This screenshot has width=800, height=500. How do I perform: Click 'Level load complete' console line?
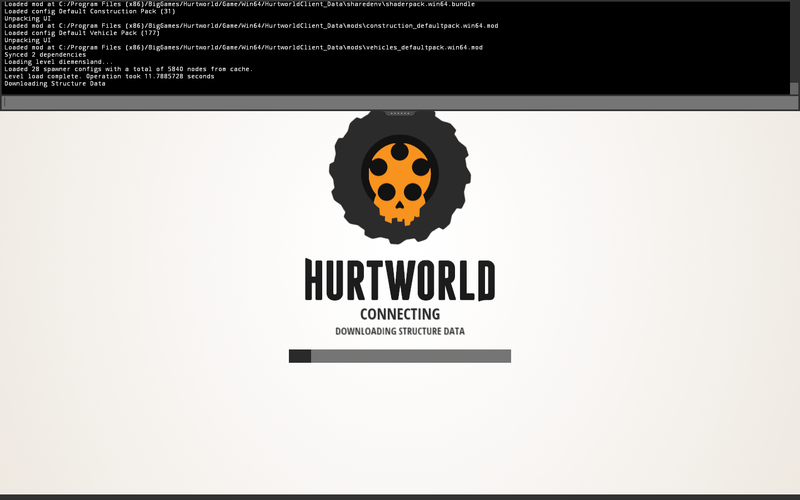pyautogui.click(x=109, y=77)
